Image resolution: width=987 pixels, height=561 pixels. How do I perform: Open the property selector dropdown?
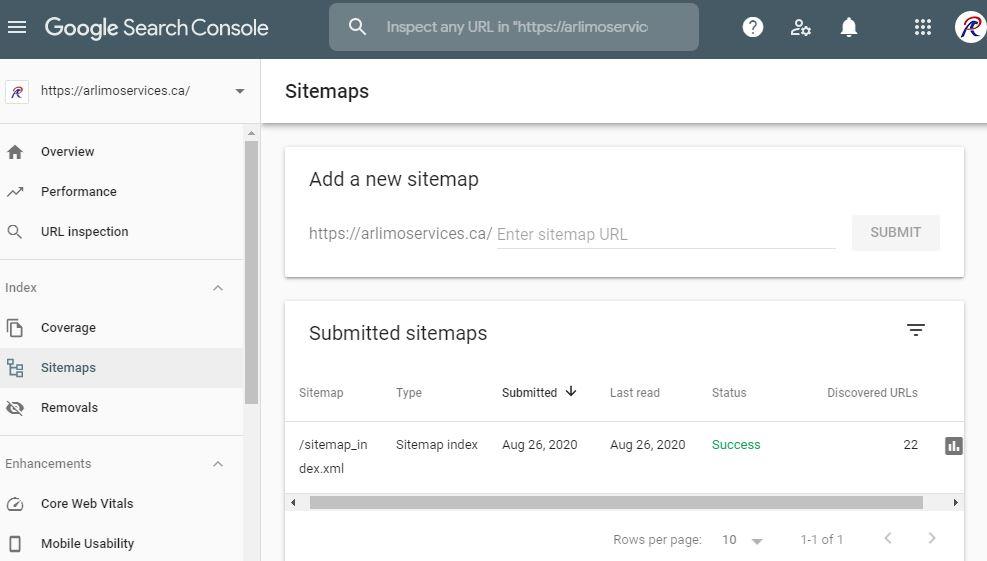pos(240,91)
